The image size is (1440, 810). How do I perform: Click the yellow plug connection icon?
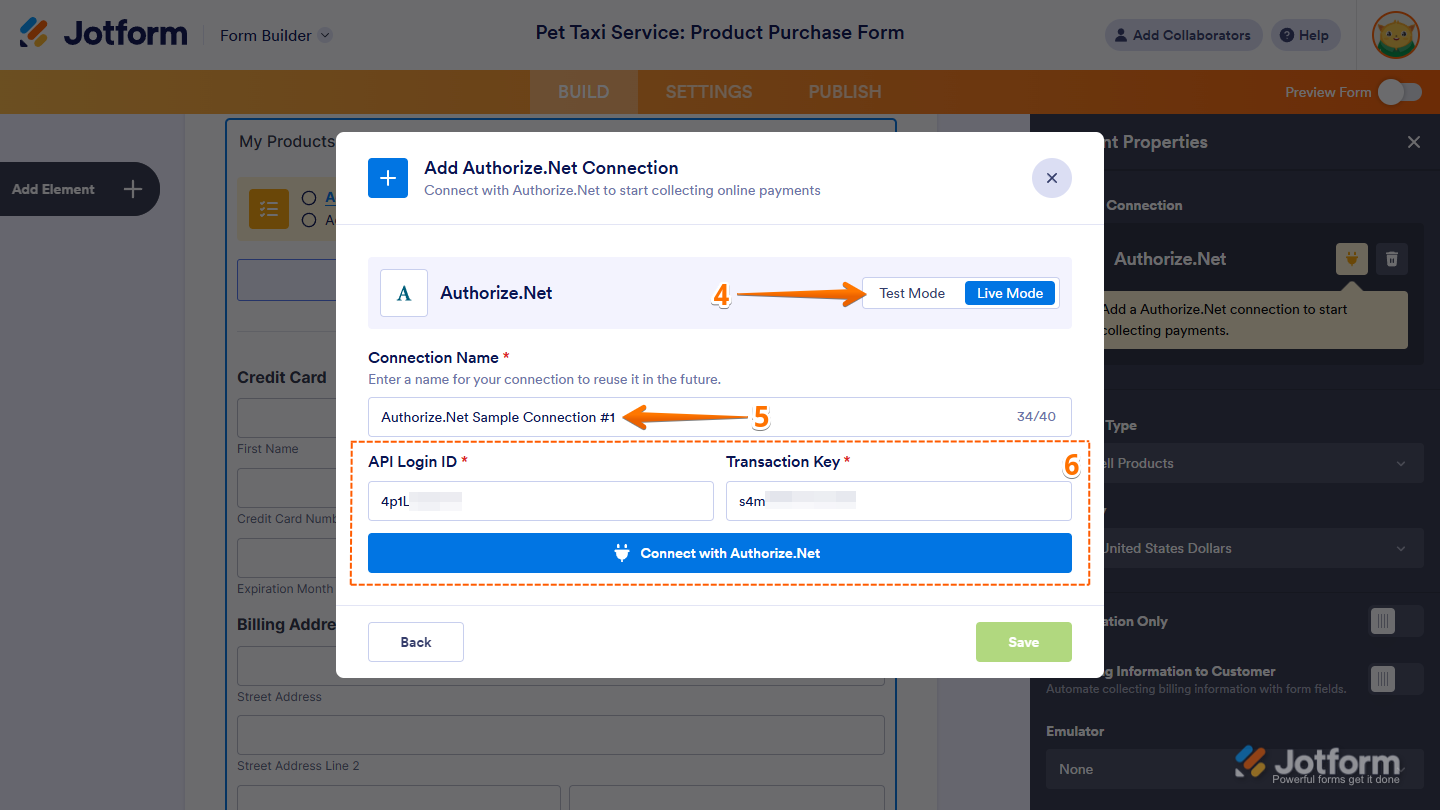tap(1352, 259)
